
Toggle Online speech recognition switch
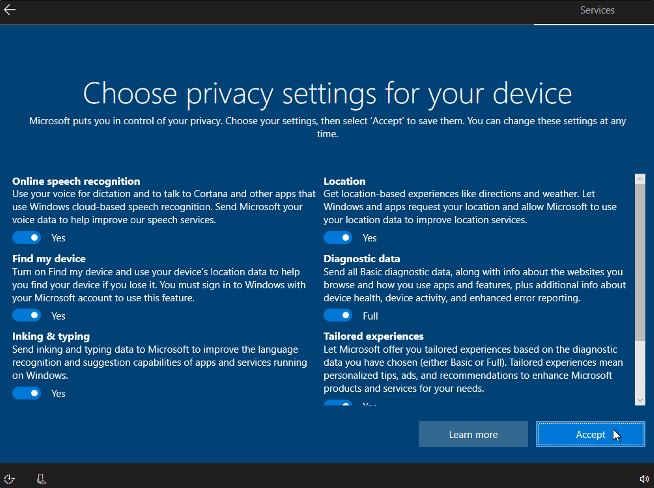pos(26,238)
